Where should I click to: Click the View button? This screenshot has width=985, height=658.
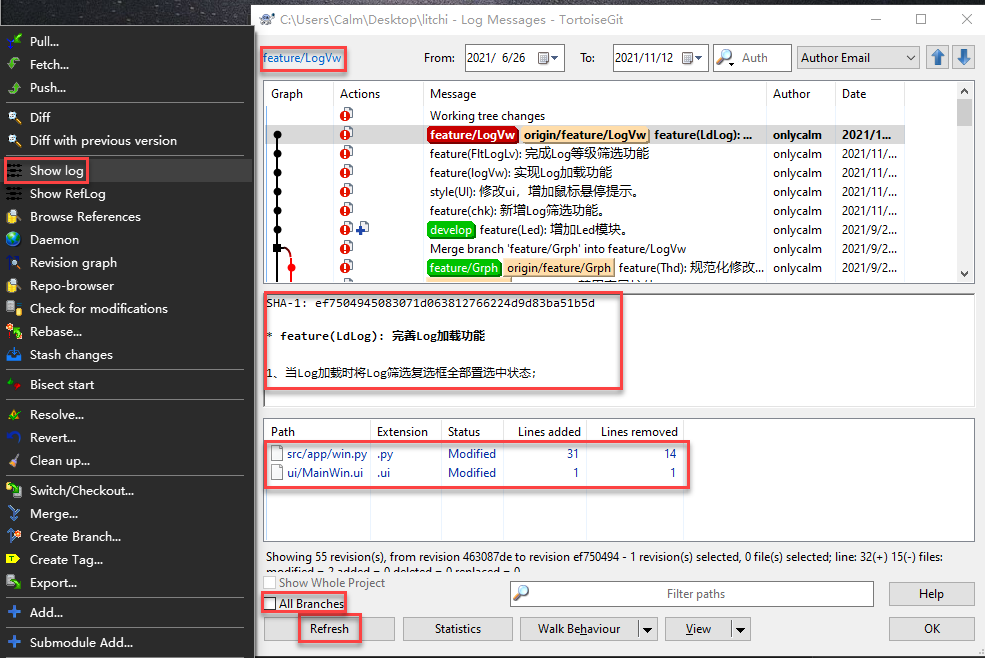click(699, 629)
